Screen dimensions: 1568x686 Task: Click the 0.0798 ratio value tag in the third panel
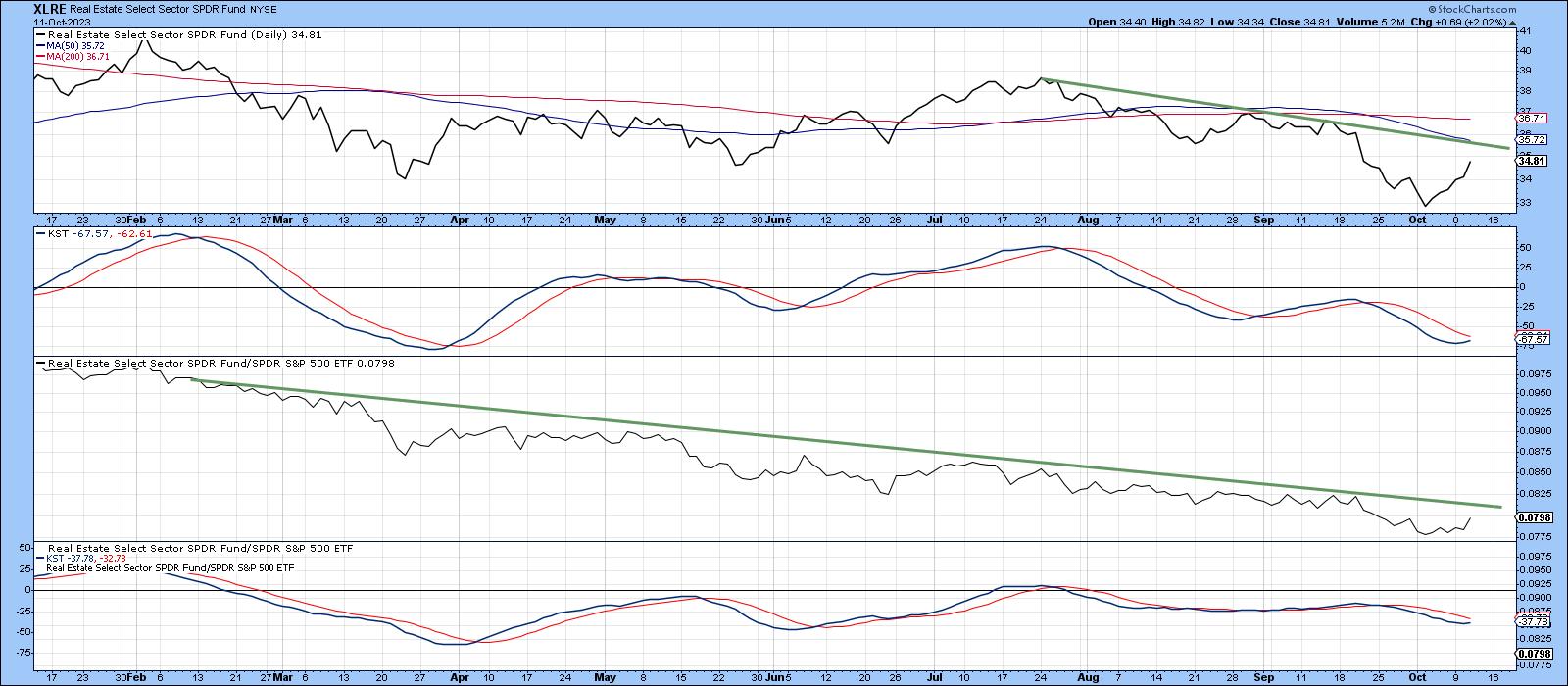coord(1533,516)
